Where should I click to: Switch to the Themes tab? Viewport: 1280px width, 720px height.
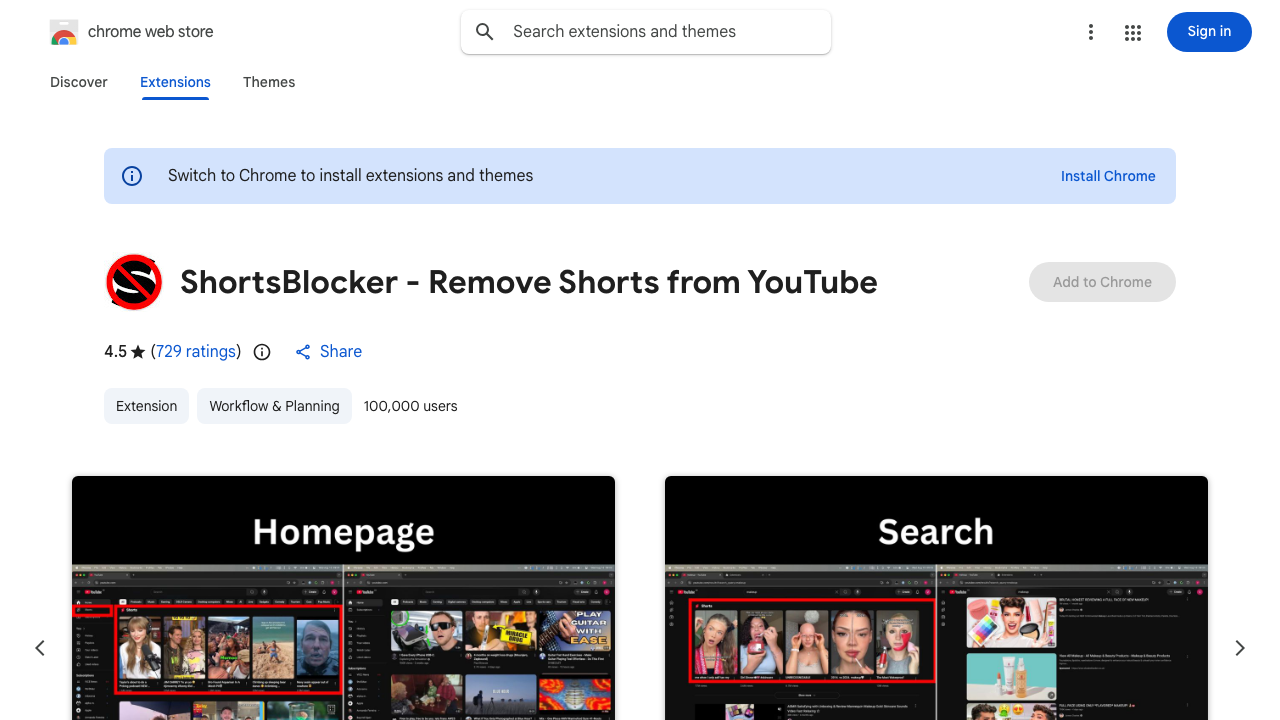(269, 82)
